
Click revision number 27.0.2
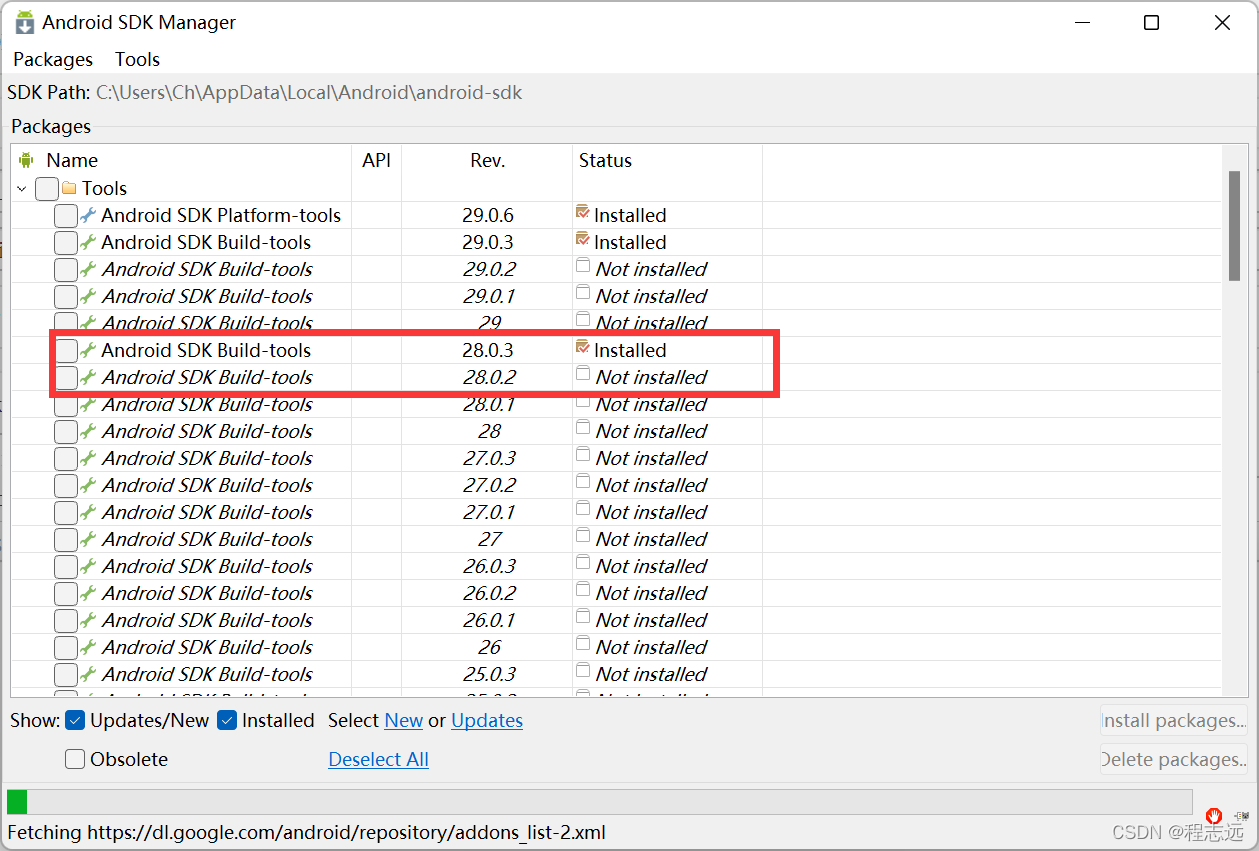tap(488, 485)
